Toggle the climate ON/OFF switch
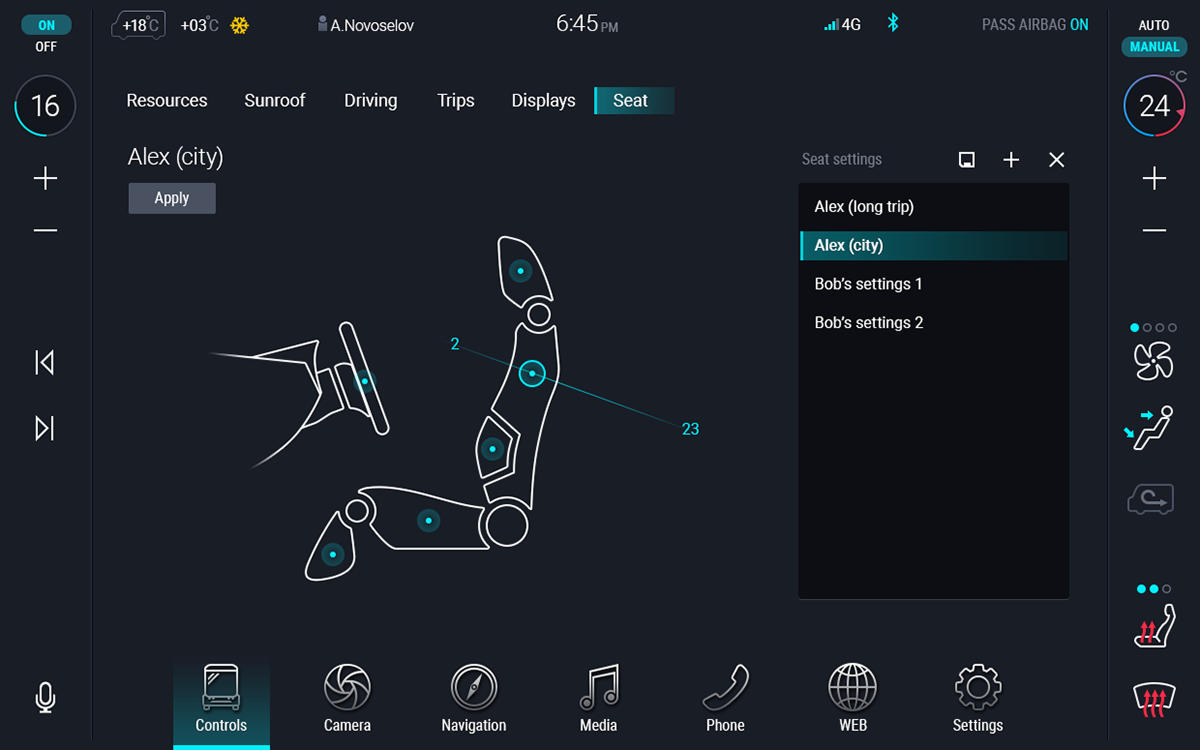Image resolution: width=1200 pixels, height=750 pixels. point(46,36)
